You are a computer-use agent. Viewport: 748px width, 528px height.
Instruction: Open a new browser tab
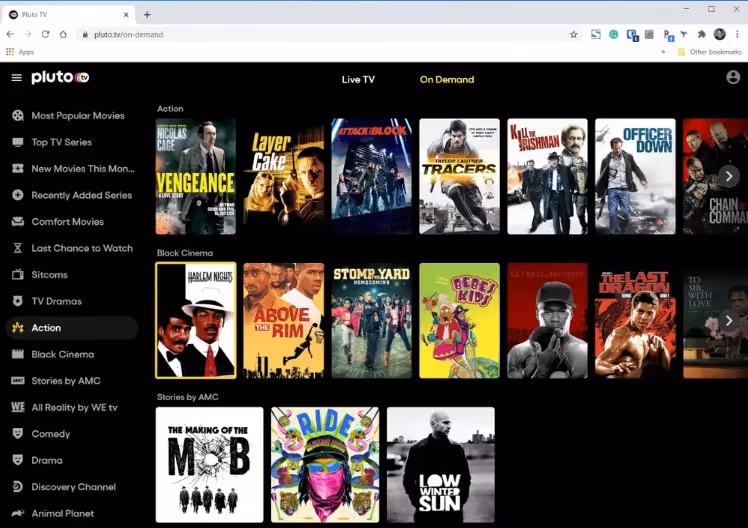147,15
